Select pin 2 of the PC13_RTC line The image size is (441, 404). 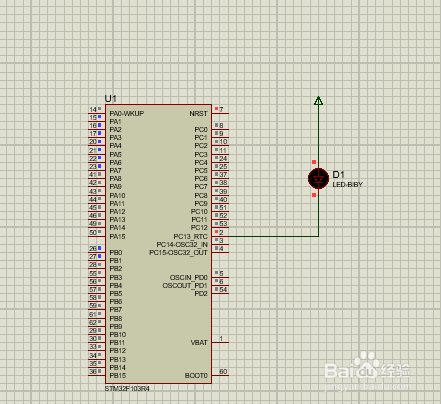coord(221,232)
